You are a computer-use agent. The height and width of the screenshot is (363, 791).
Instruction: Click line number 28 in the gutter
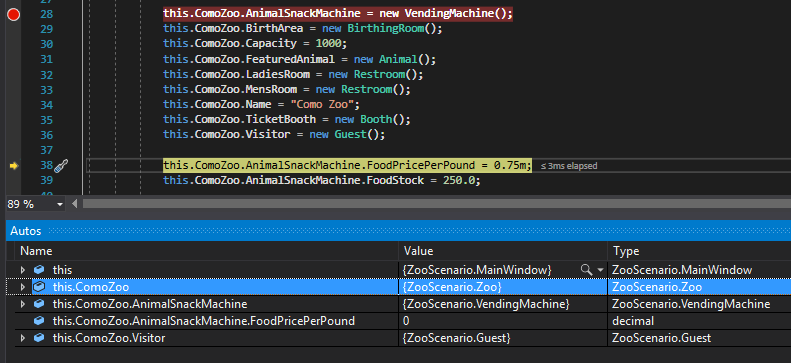click(46, 15)
